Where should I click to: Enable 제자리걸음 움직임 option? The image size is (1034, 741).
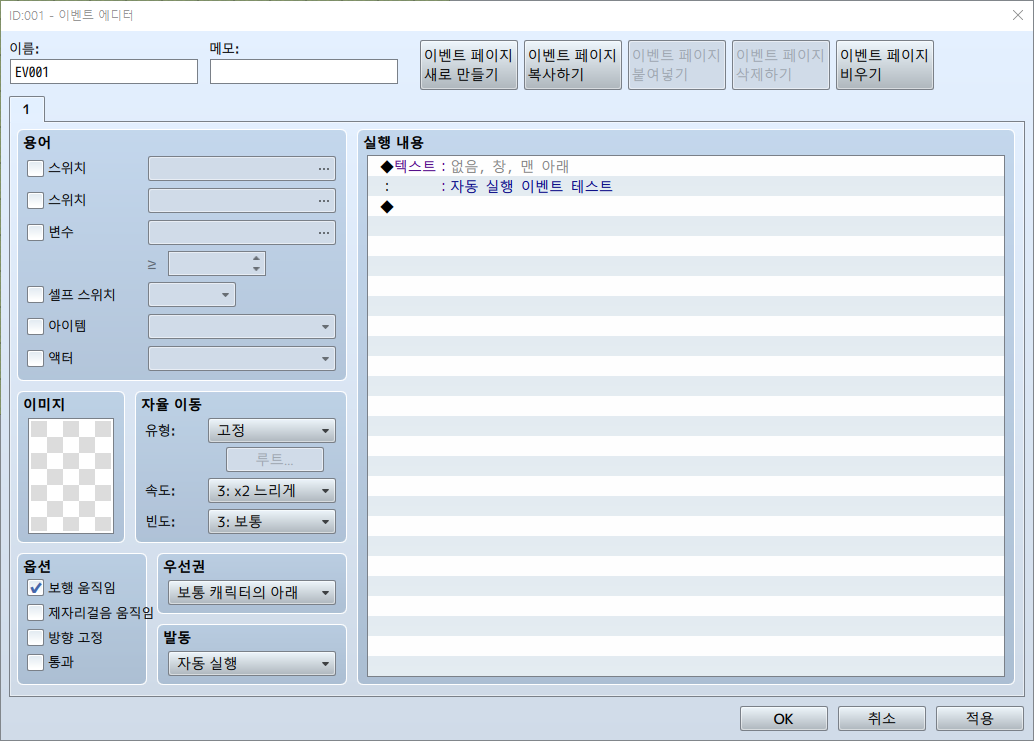point(36,612)
